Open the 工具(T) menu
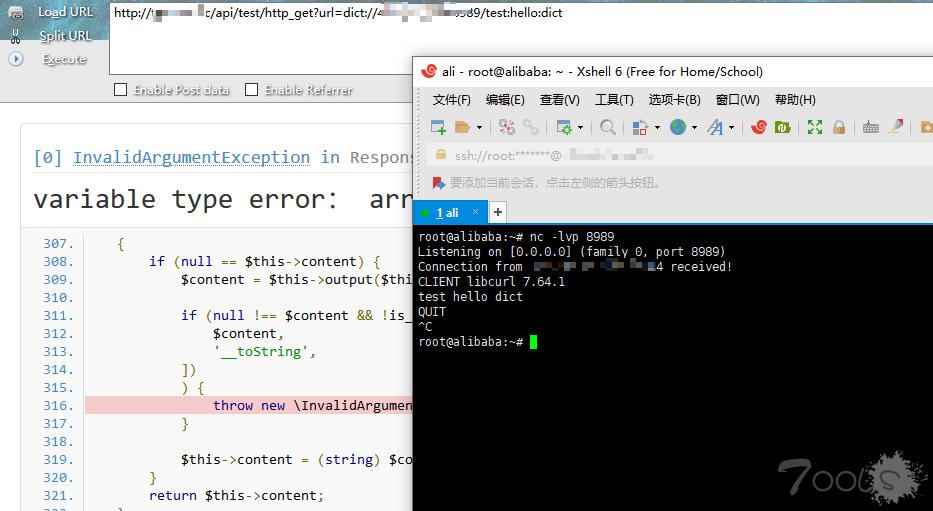 click(614, 99)
